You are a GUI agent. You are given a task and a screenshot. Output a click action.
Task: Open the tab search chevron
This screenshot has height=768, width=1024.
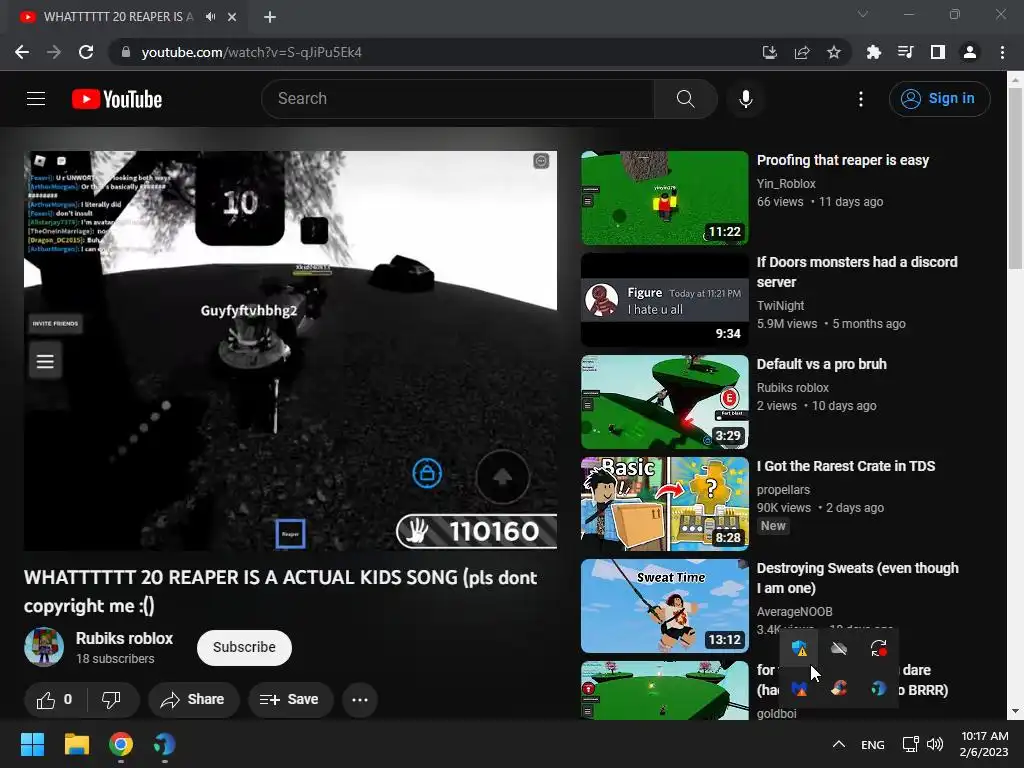click(863, 14)
